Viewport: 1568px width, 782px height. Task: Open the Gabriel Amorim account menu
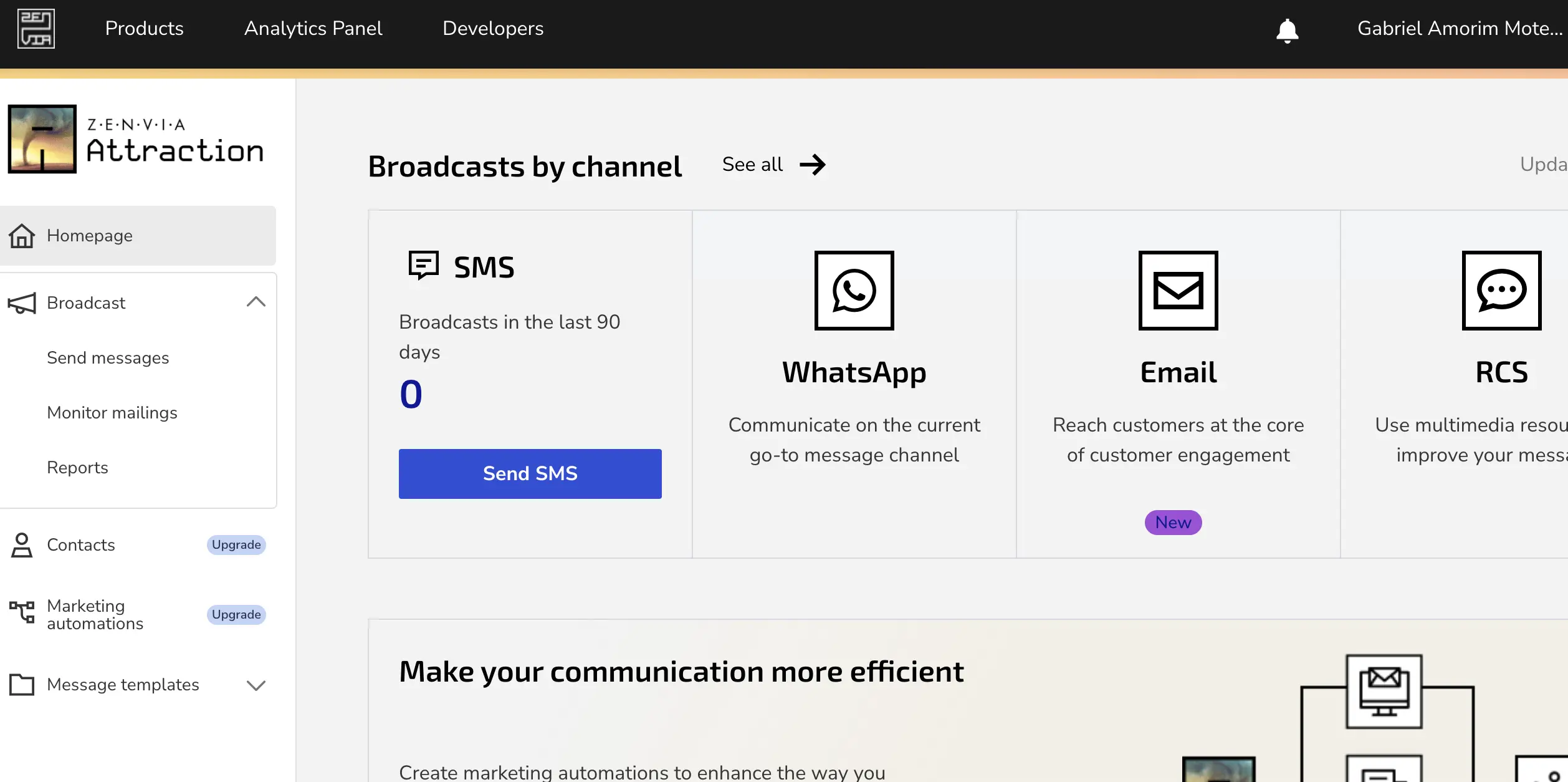(x=1460, y=29)
